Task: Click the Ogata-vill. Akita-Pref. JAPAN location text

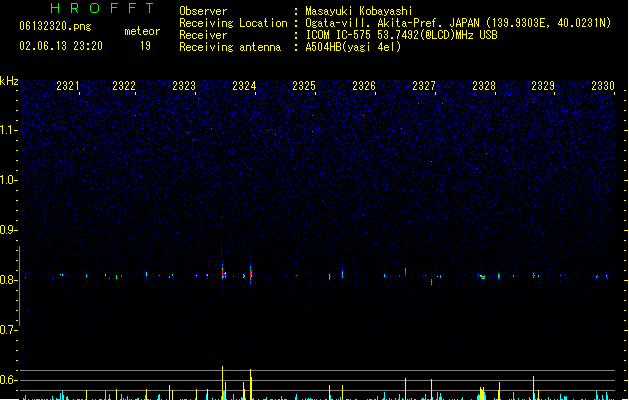Action: coord(458,23)
